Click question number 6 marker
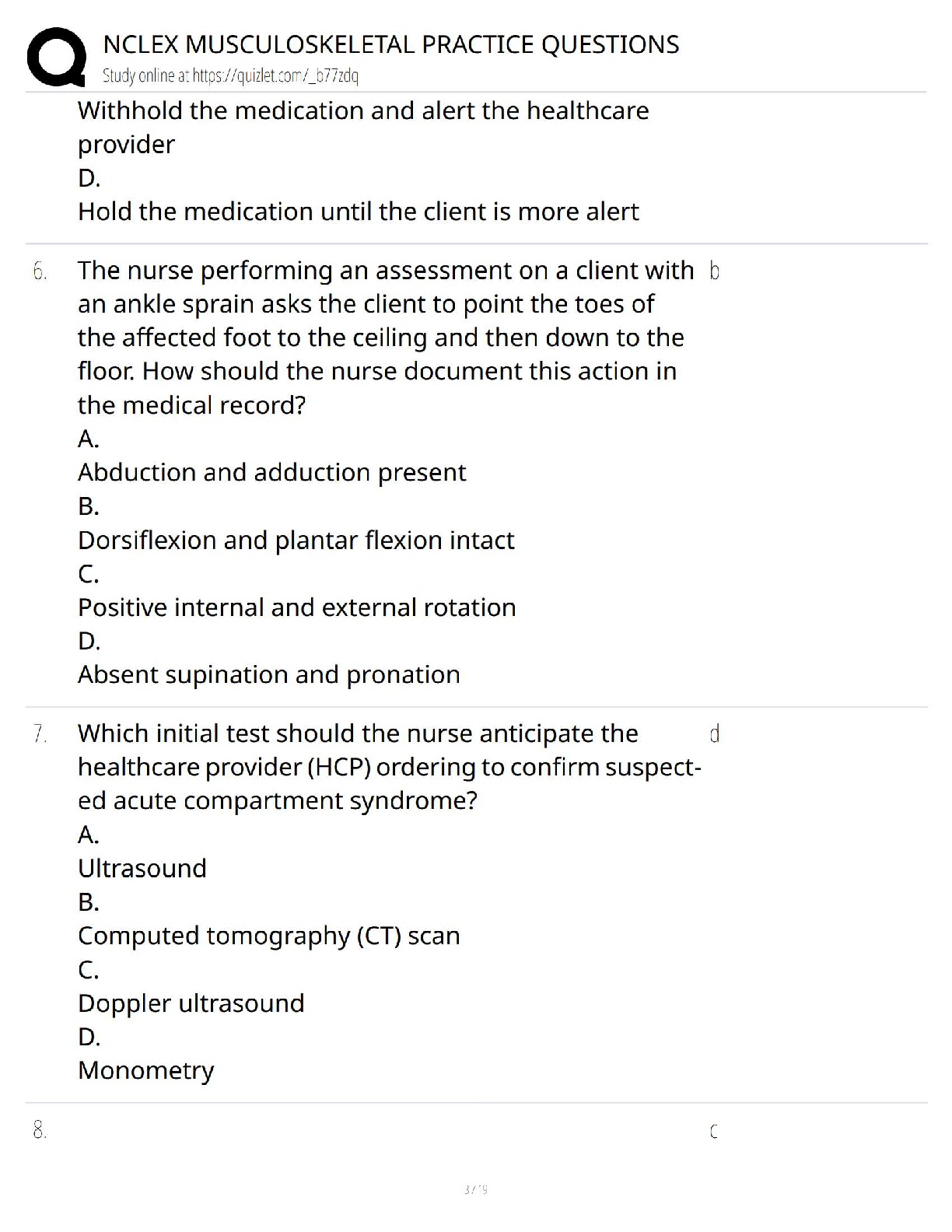Screen dimensions: 952x1232 40,271
